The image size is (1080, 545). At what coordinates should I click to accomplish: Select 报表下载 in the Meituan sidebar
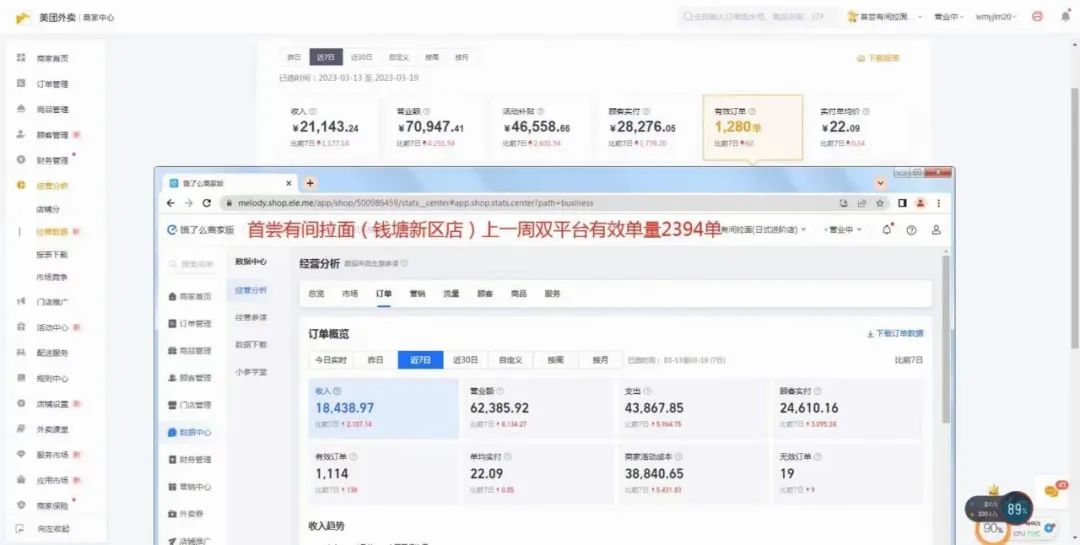[52, 254]
